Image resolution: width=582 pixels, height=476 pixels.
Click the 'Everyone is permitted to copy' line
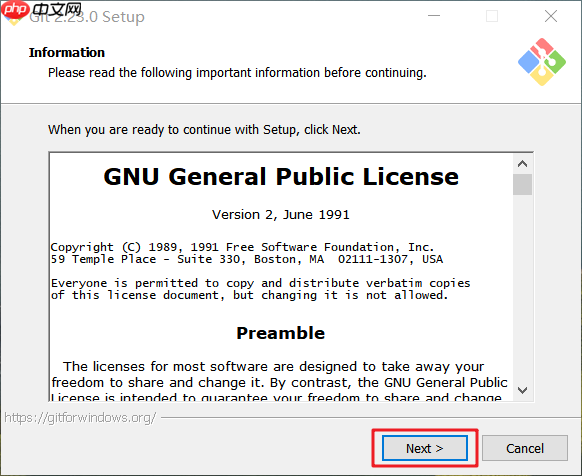click(261, 283)
